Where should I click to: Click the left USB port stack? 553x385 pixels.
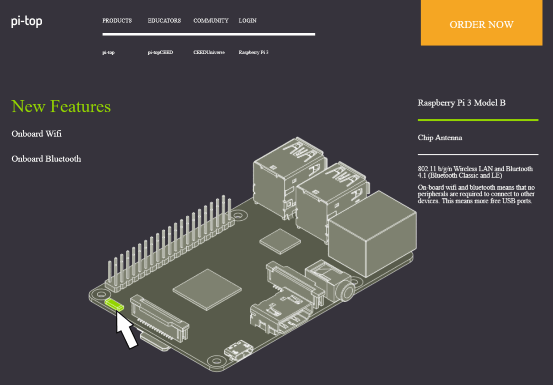coord(289,176)
